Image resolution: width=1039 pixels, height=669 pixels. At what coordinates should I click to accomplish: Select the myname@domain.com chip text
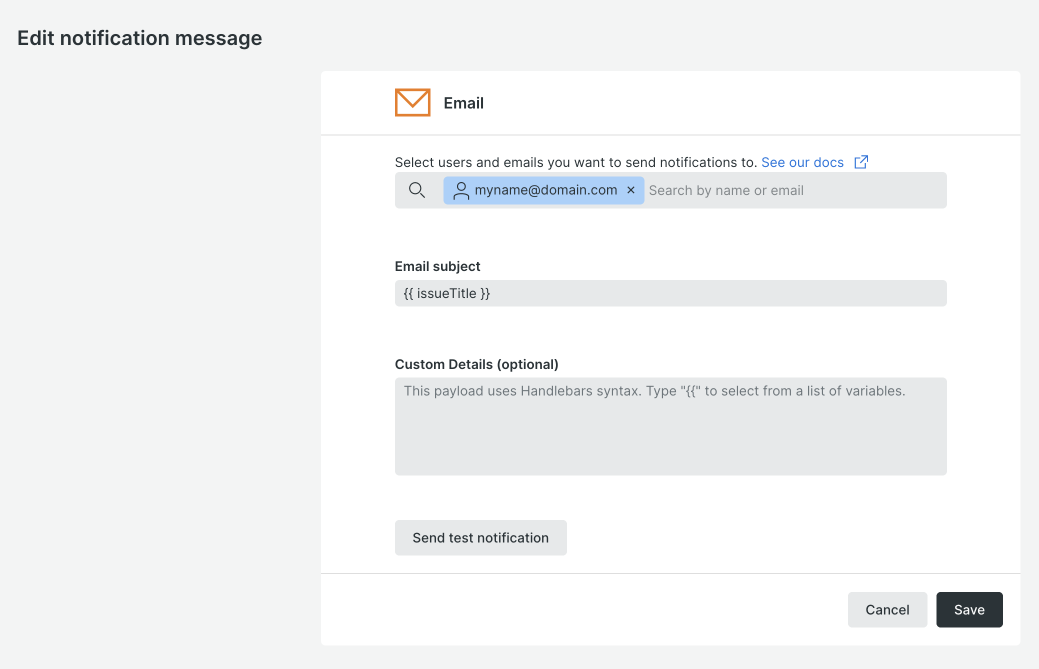(x=546, y=190)
